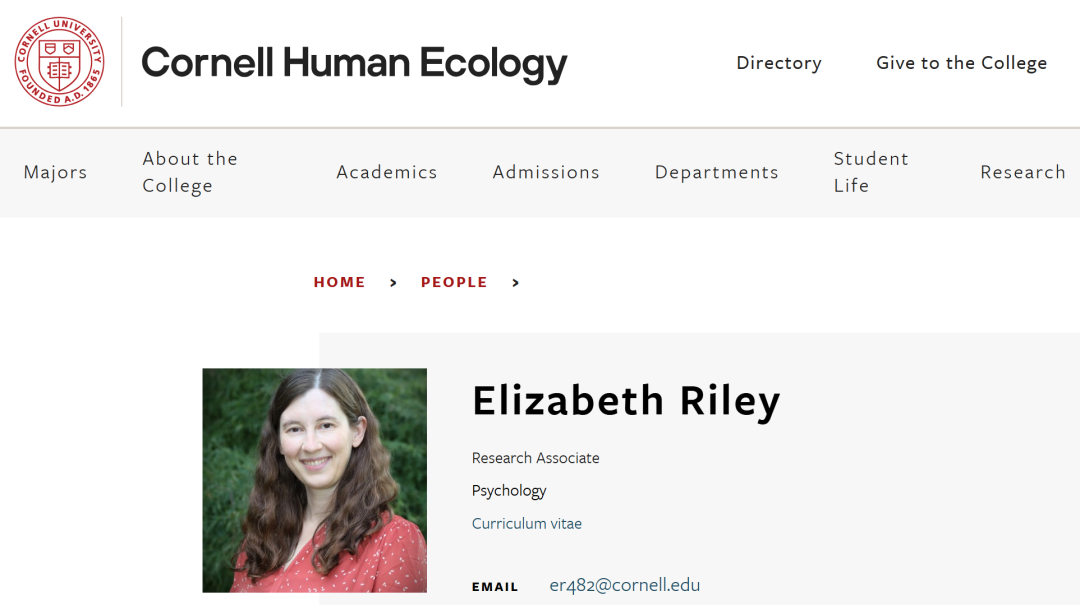Open the Departments menu

pos(717,172)
